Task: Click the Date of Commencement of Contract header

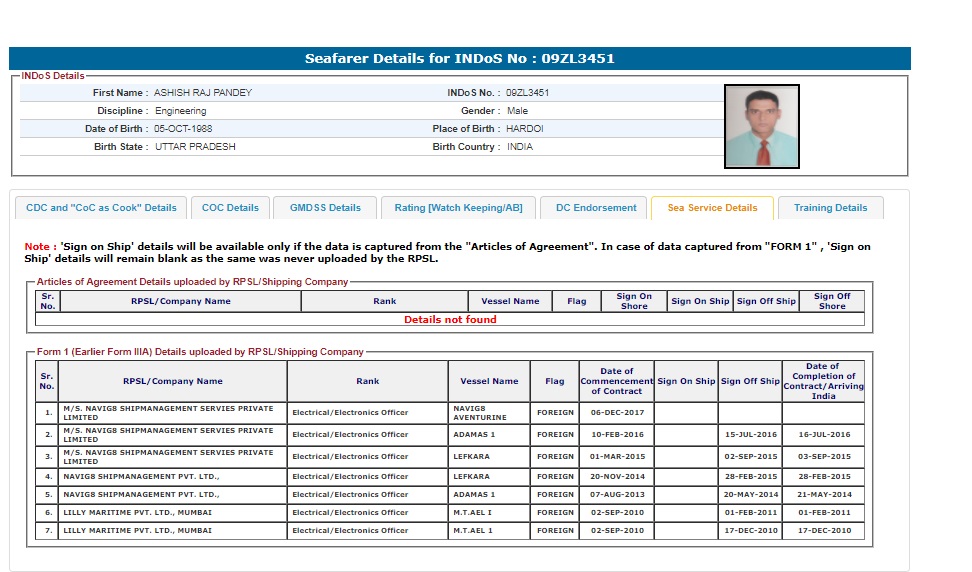Action: tap(616, 381)
